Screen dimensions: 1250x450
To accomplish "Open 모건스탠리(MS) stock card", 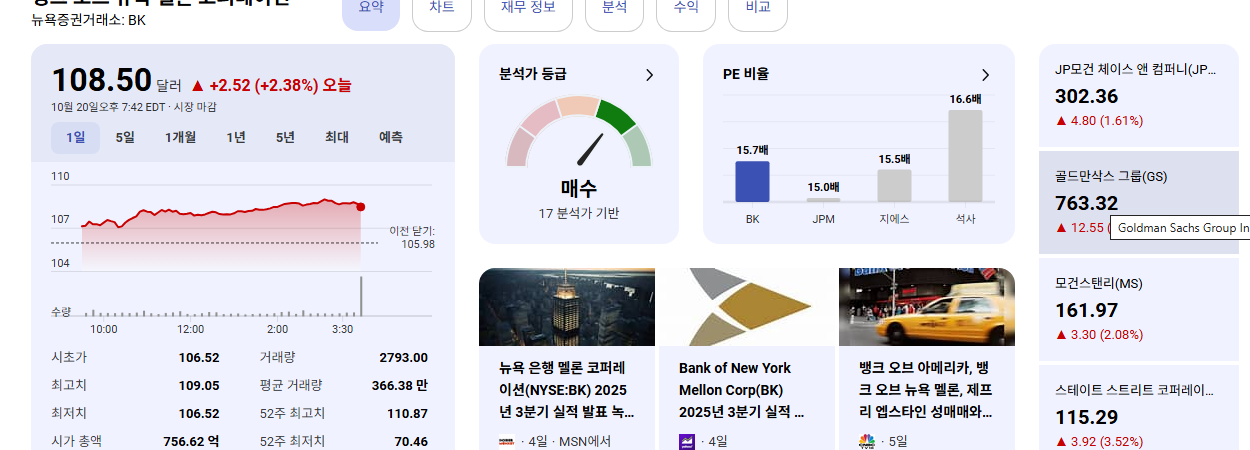I will [x=1139, y=309].
